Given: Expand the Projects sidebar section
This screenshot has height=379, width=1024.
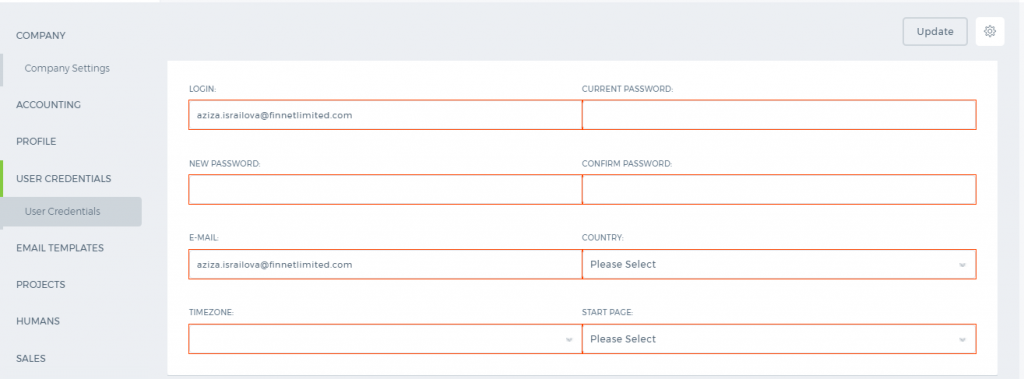Looking at the screenshot, I should tap(40, 285).
